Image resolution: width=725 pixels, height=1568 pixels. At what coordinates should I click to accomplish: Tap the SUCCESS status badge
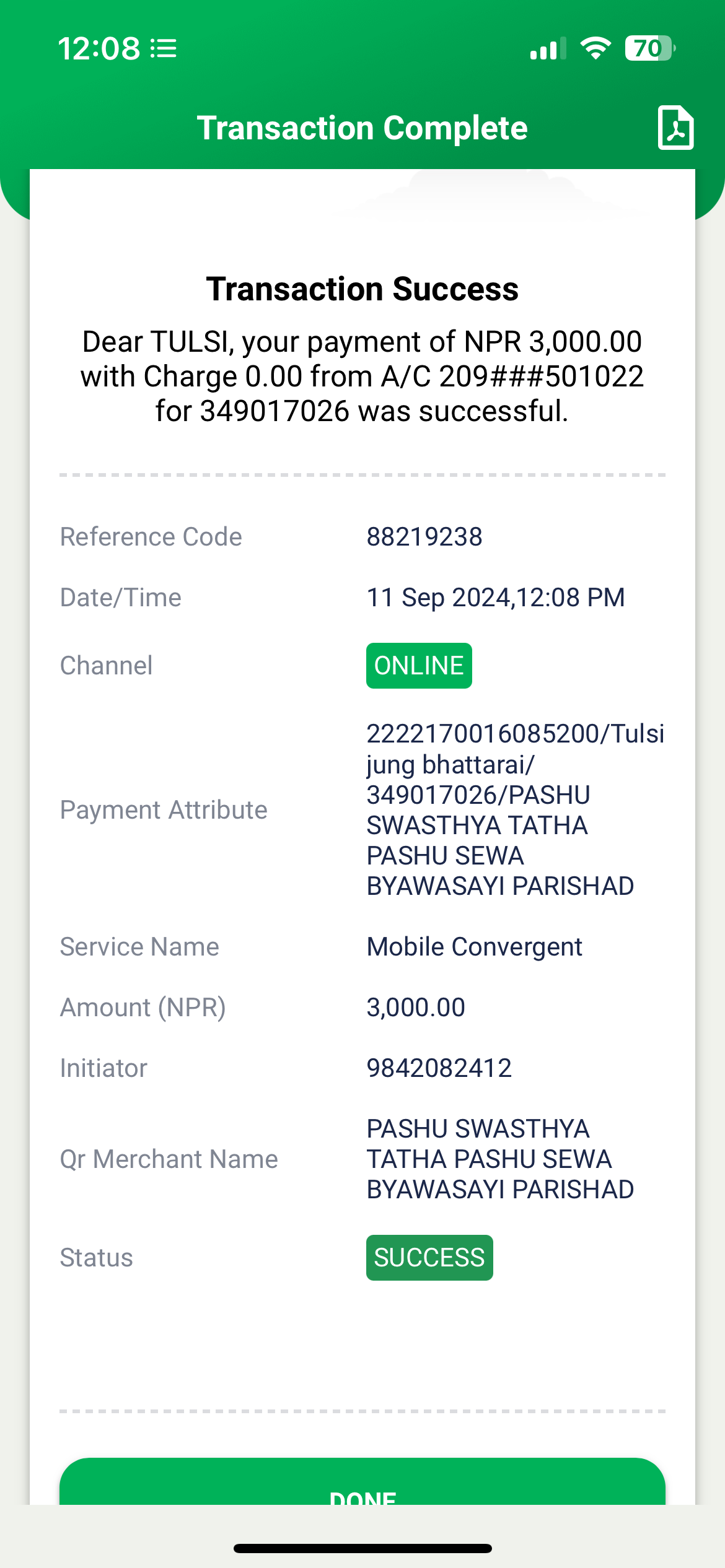point(429,1258)
